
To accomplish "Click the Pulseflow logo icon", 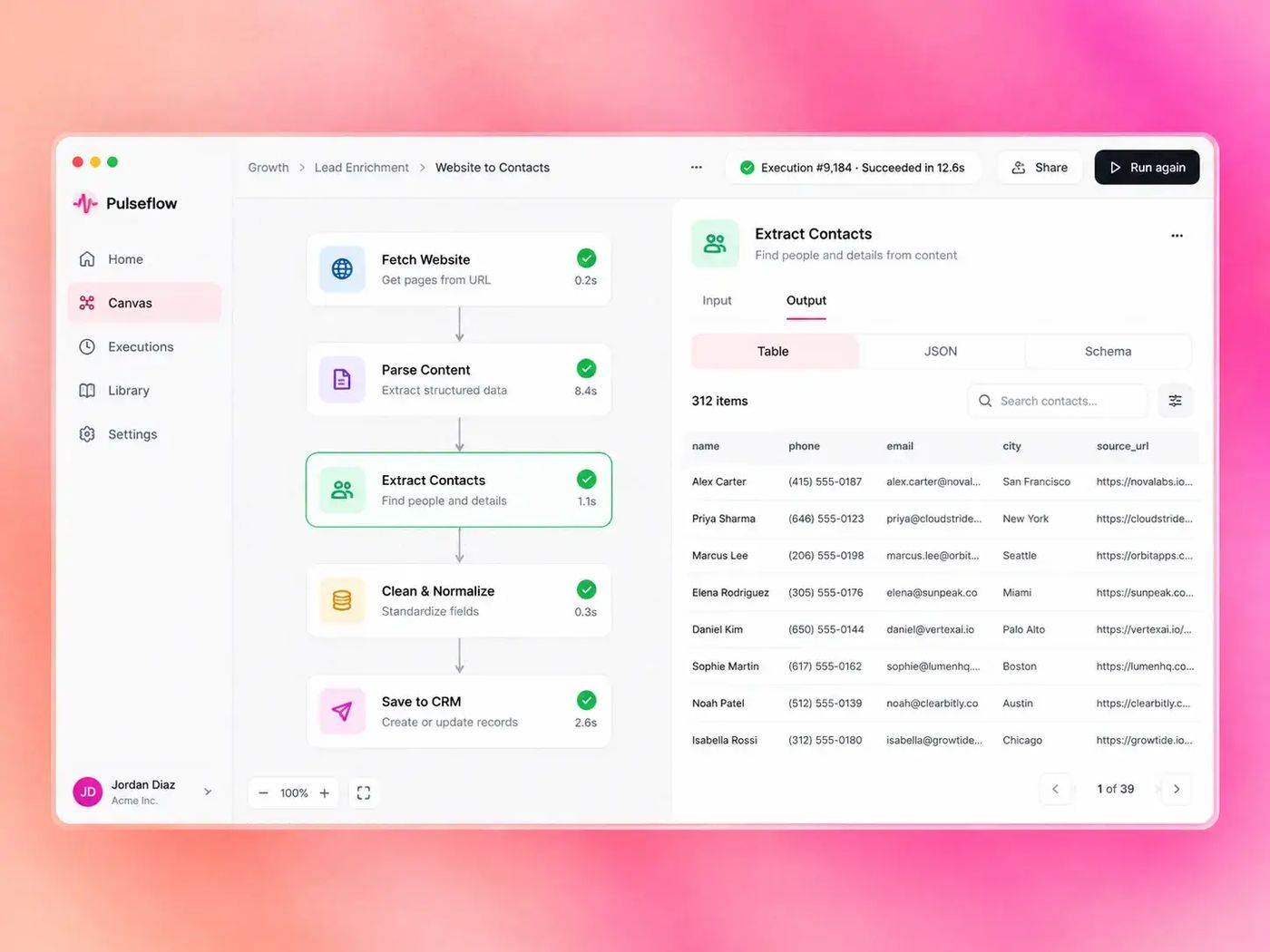I will click(x=85, y=203).
